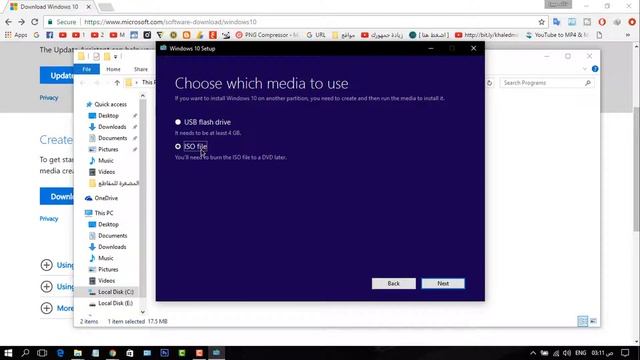This screenshot has height=360, width=640.
Task: Select Local Disk (C:)
Action: coord(111,292)
